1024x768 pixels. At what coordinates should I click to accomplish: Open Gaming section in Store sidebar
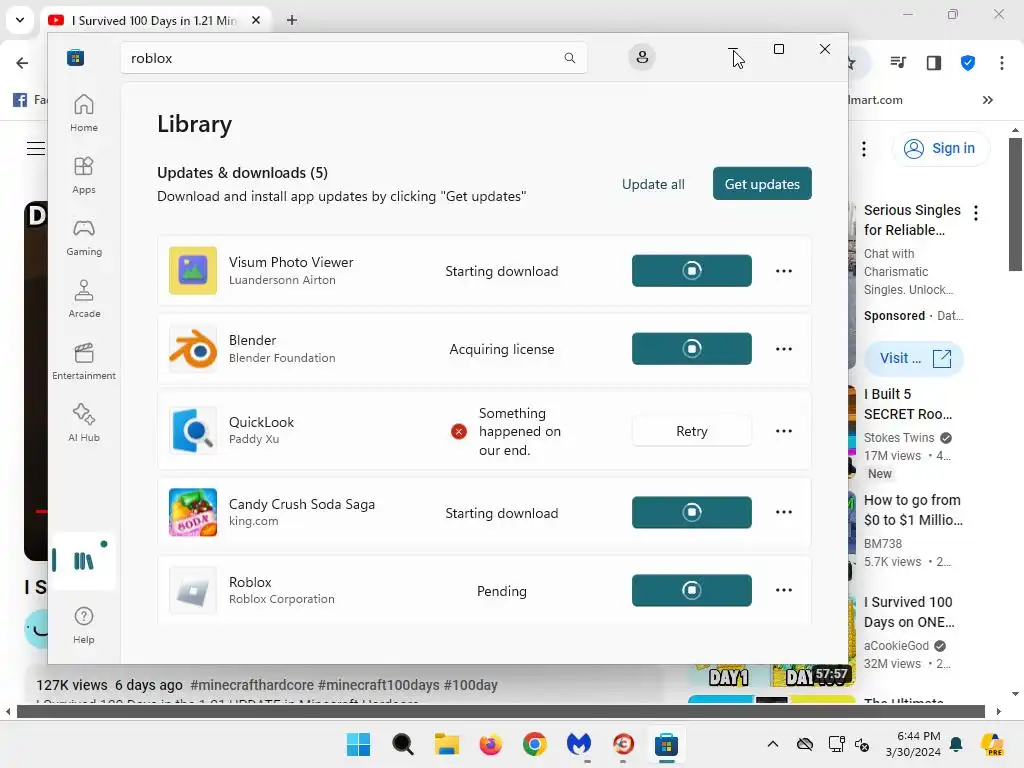pyautogui.click(x=84, y=237)
